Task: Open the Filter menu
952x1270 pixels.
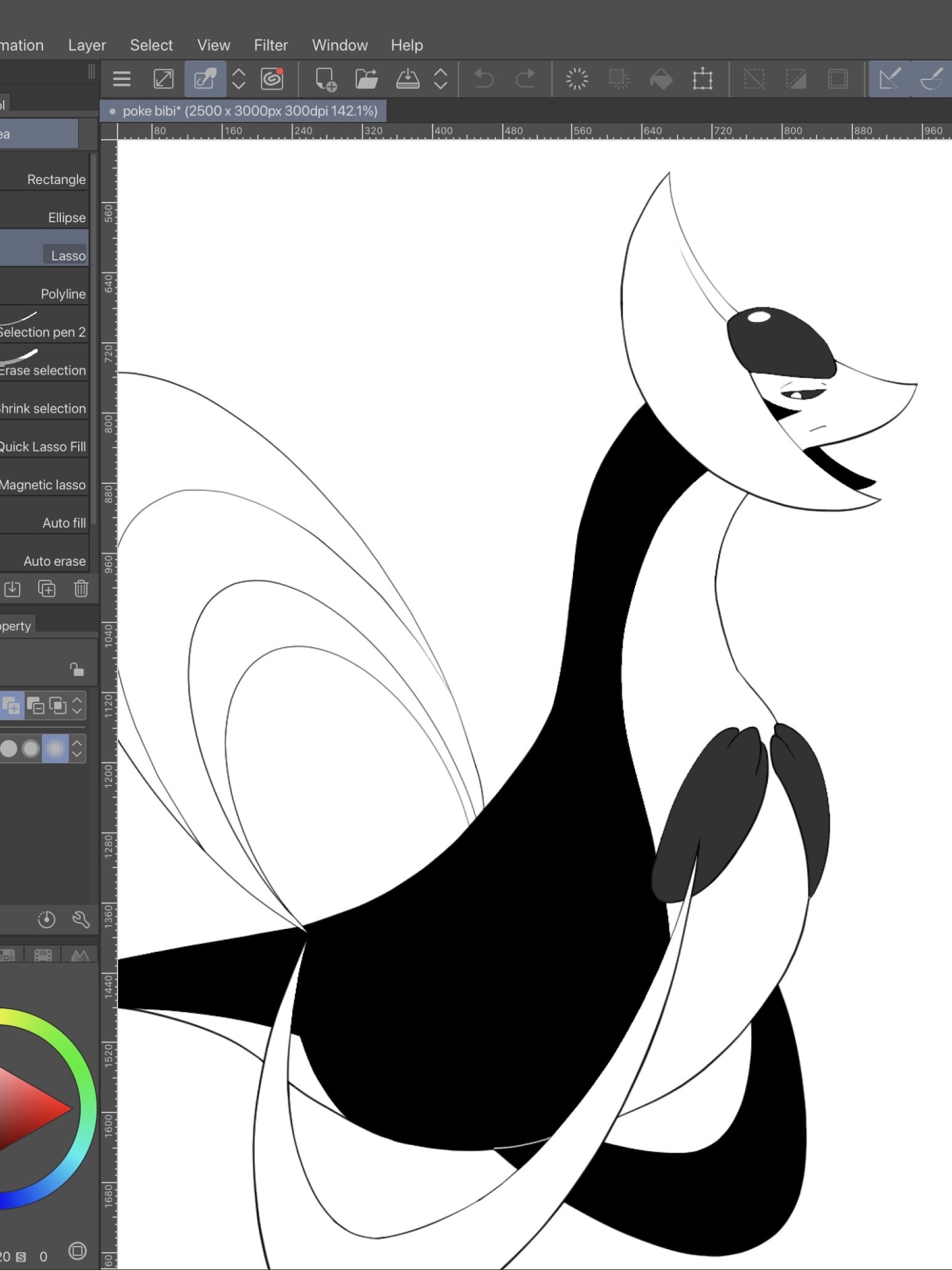Action: click(x=271, y=45)
